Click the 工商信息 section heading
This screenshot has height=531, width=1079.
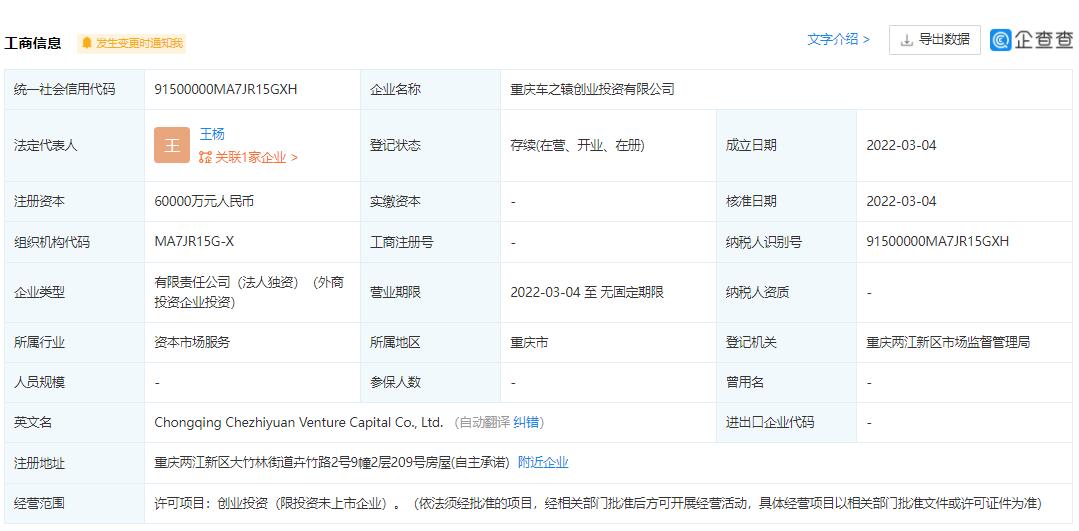point(32,43)
